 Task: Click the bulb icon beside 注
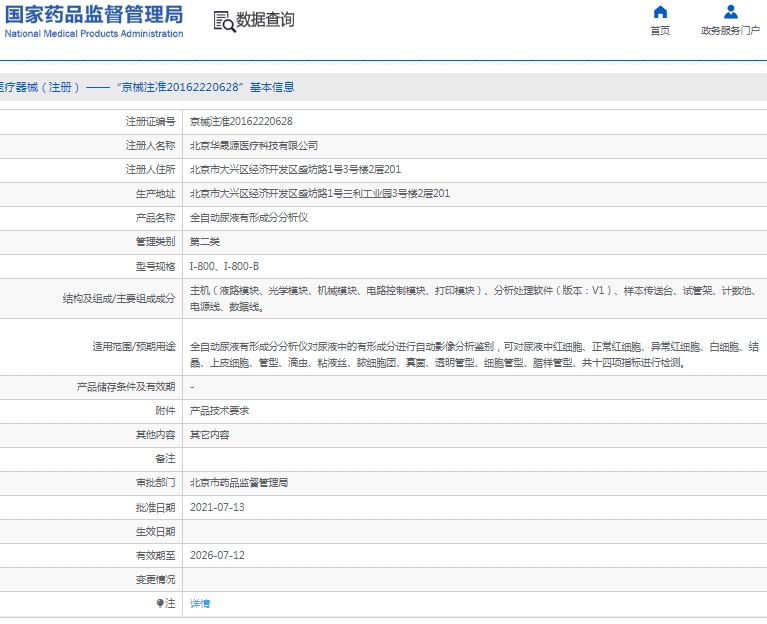point(159,603)
